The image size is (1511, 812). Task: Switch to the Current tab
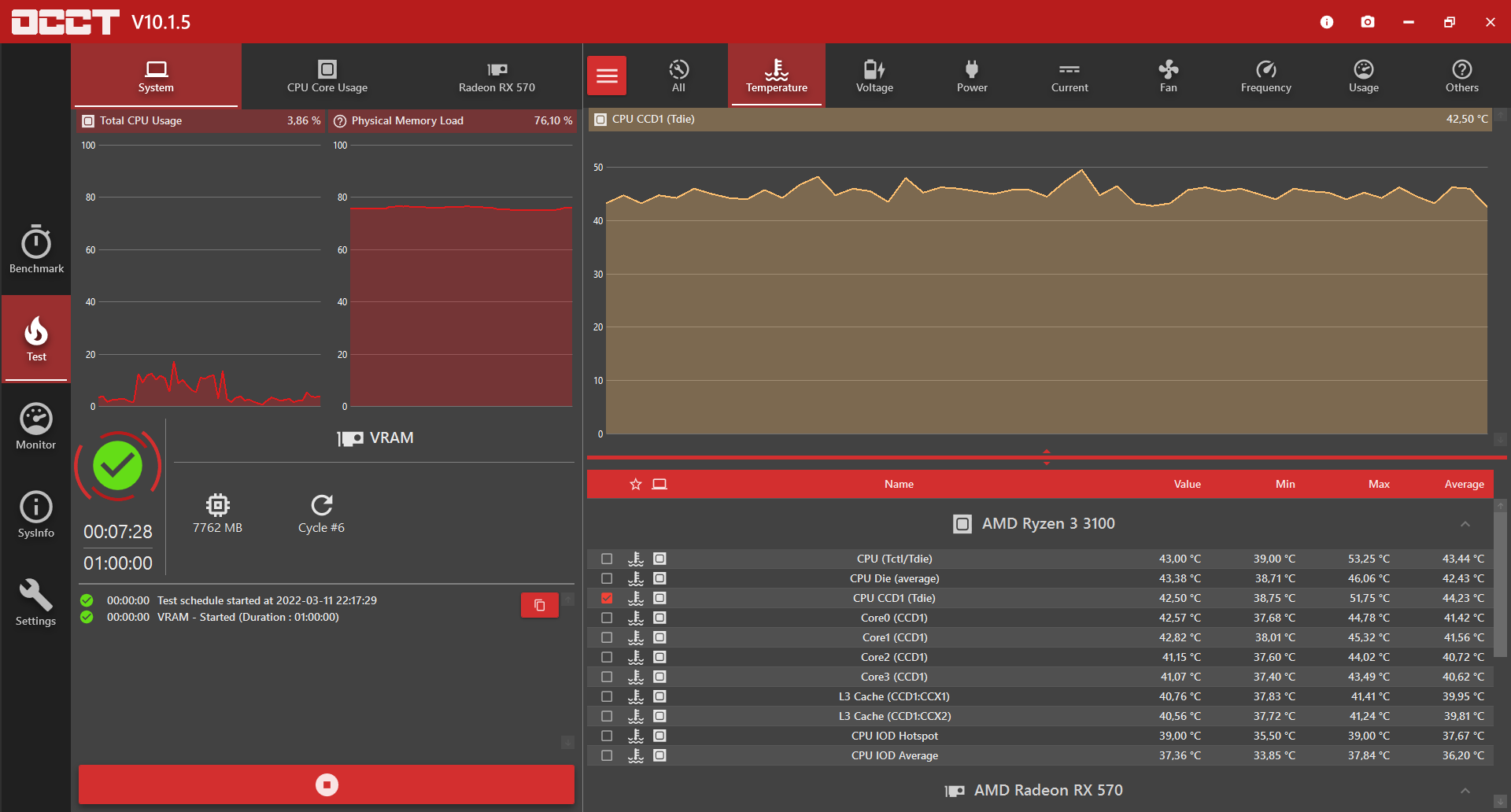click(1070, 76)
